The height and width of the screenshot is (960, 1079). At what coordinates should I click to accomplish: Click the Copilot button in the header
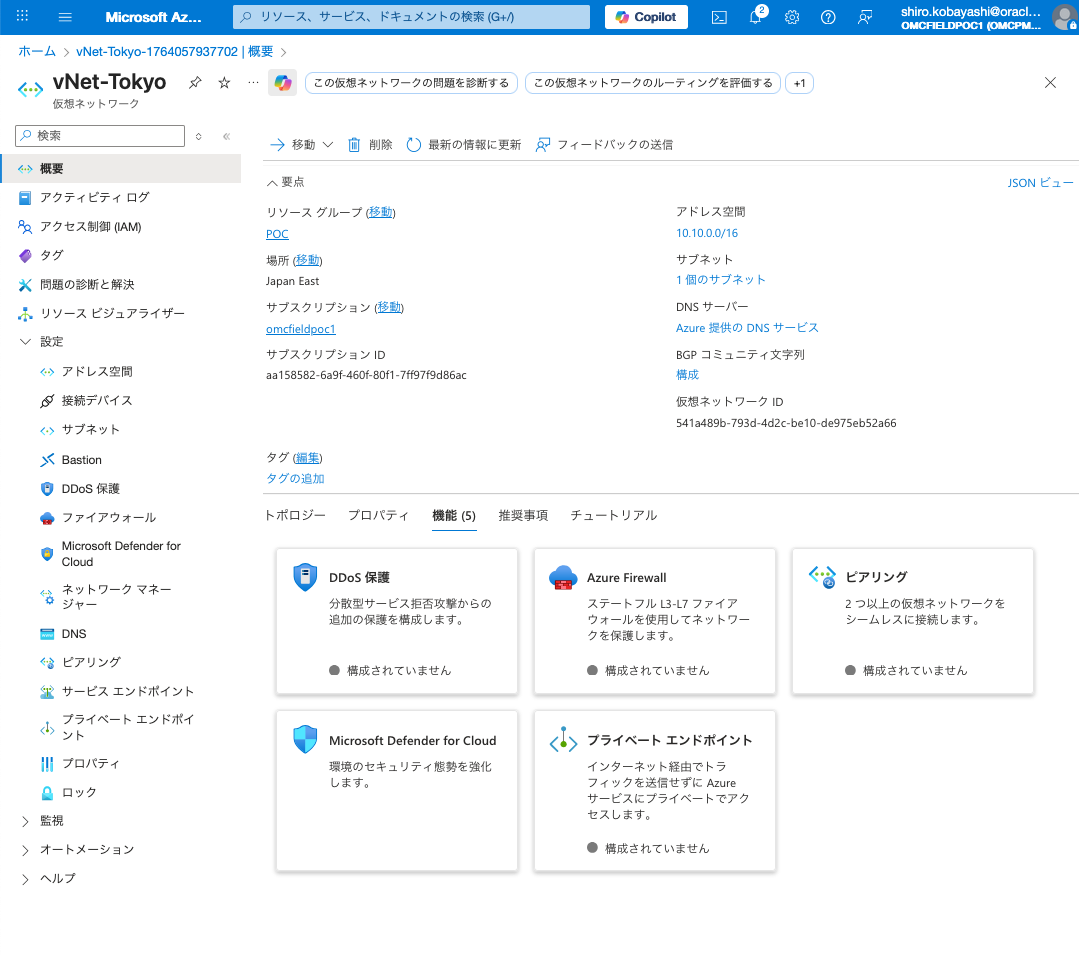pyautogui.click(x=646, y=17)
